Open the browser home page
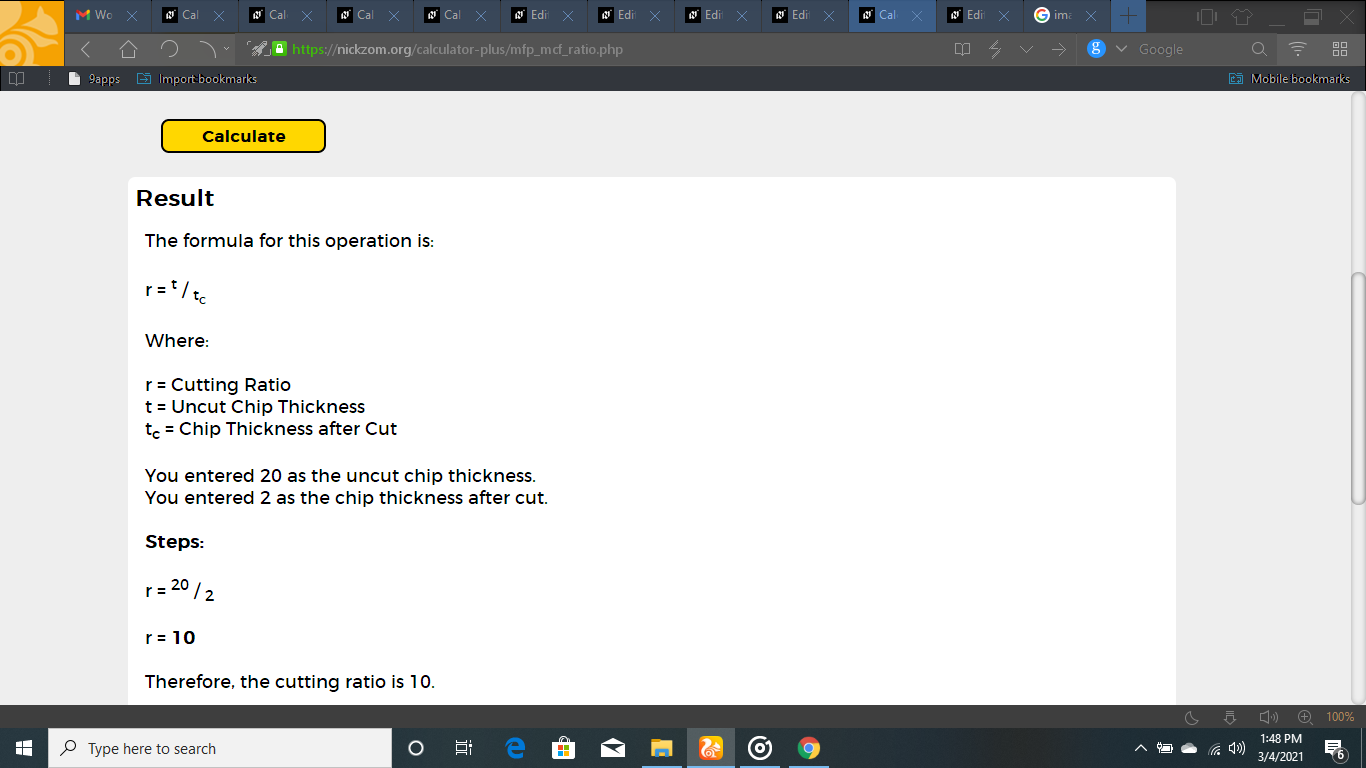The image size is (1366, 768). click(128, 49)
